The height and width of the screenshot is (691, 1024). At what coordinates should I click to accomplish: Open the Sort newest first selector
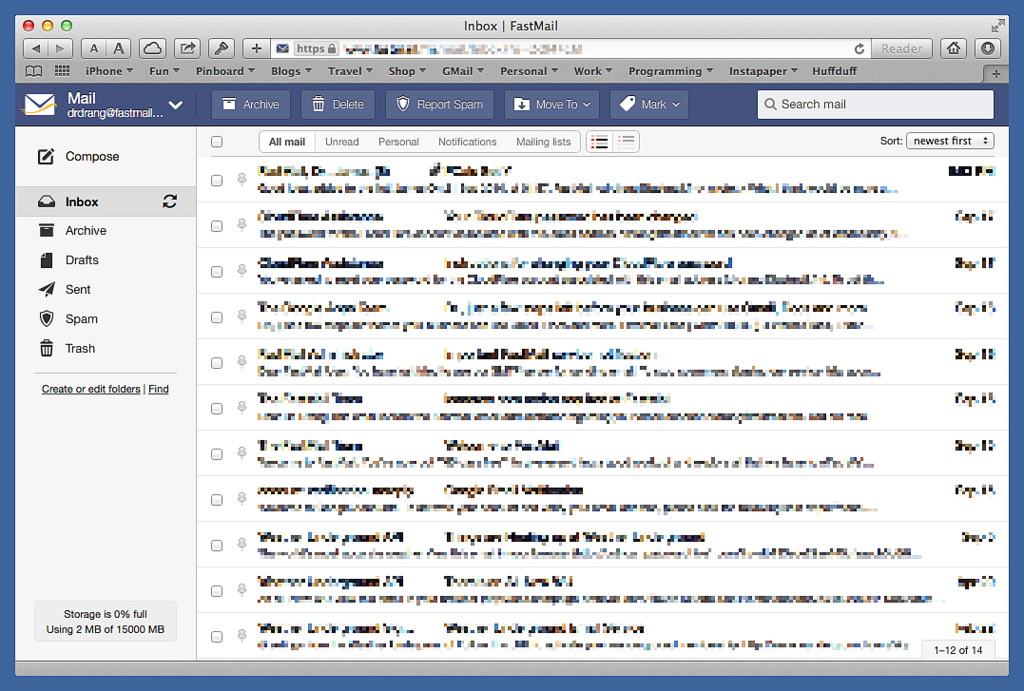[x=950, y=141]
